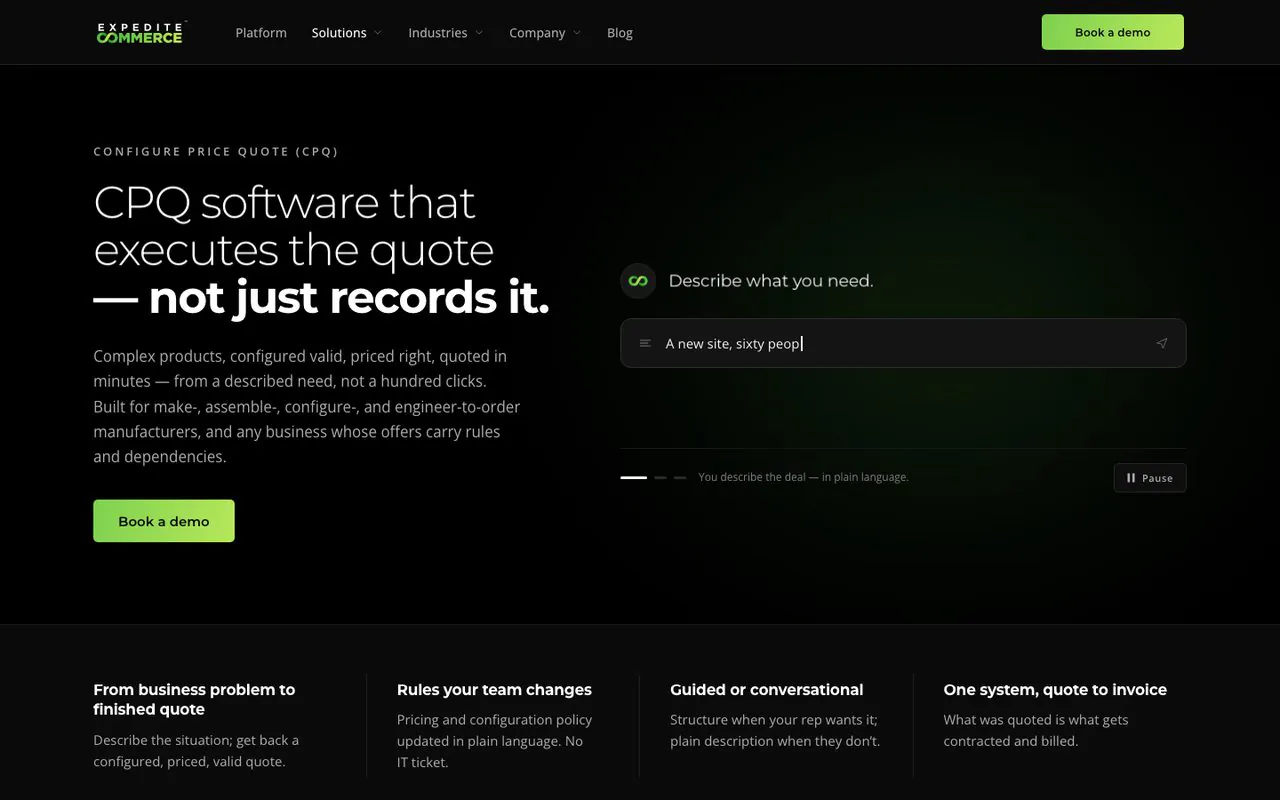This screenshot has width=1280, height=800.
Task: Open the Blog link
Action: (x=620, y=33)
